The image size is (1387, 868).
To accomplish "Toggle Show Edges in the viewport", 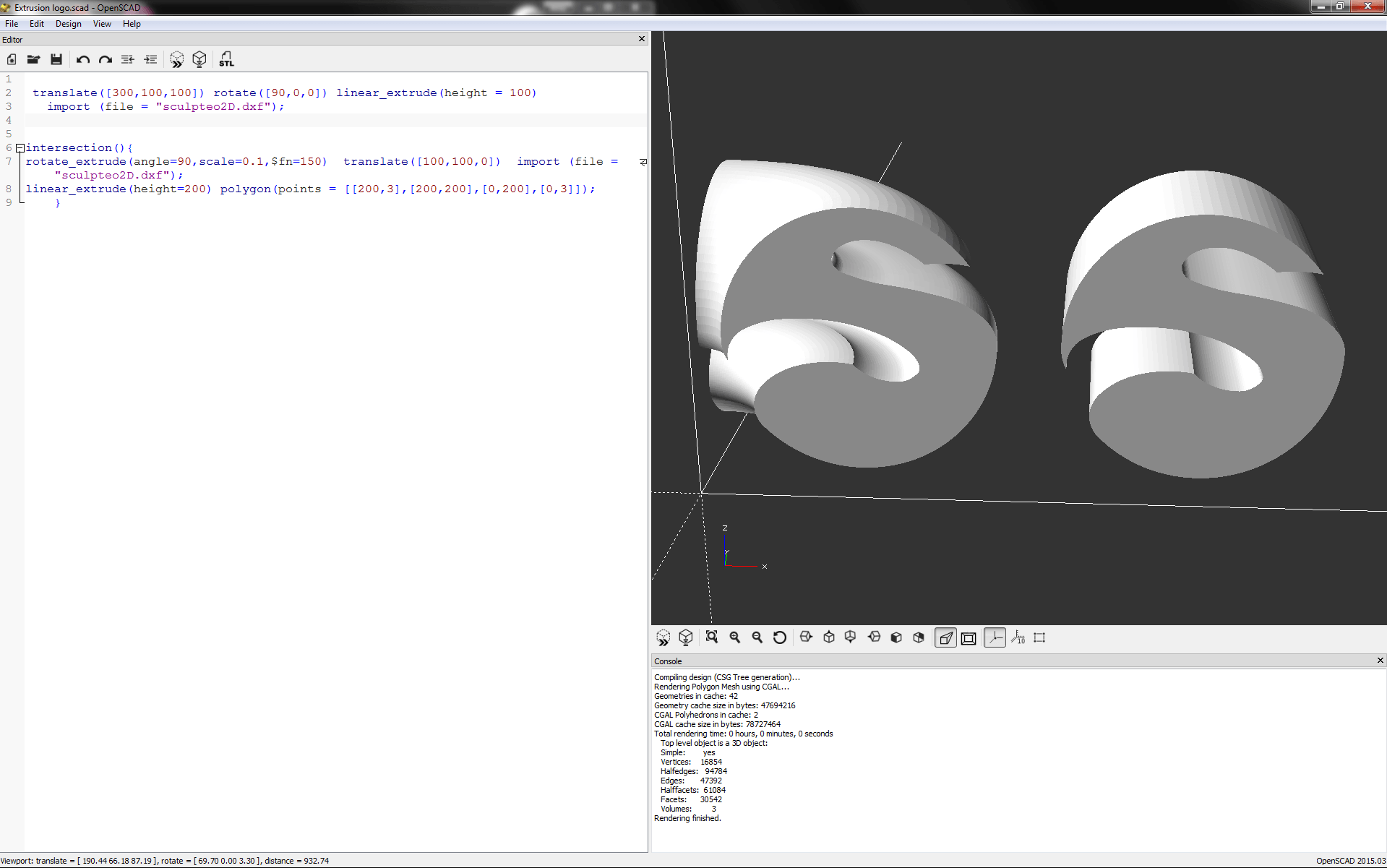I will point(1040,637).
